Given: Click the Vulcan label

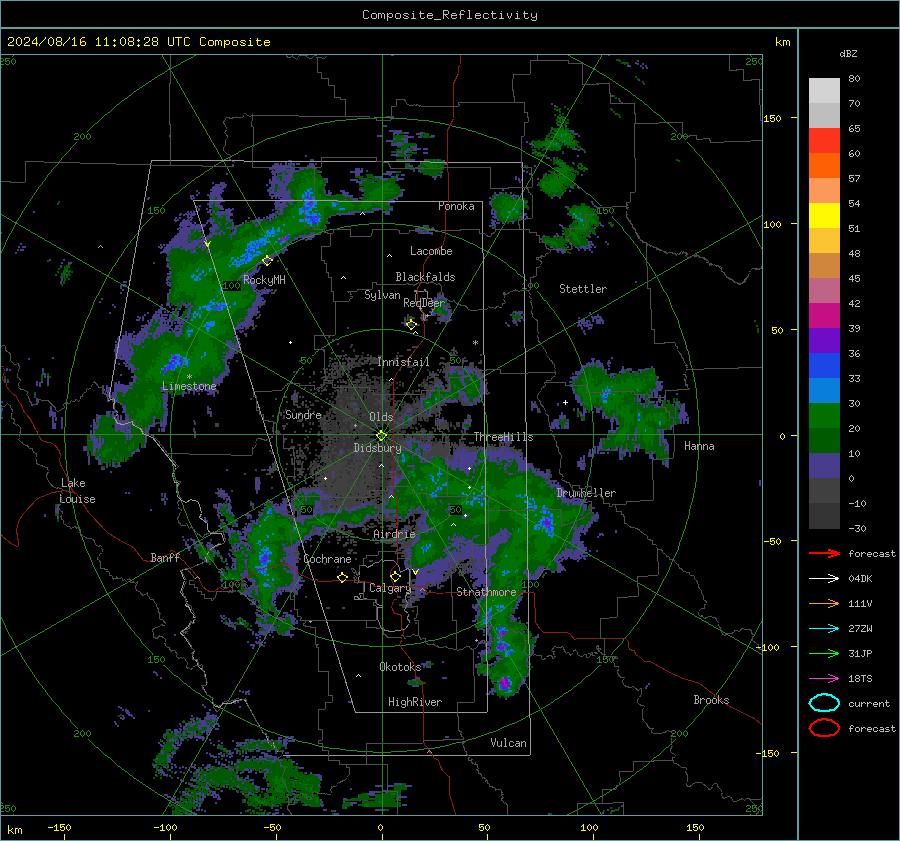Looking at the screenshot, I should [x=508, y=743].
